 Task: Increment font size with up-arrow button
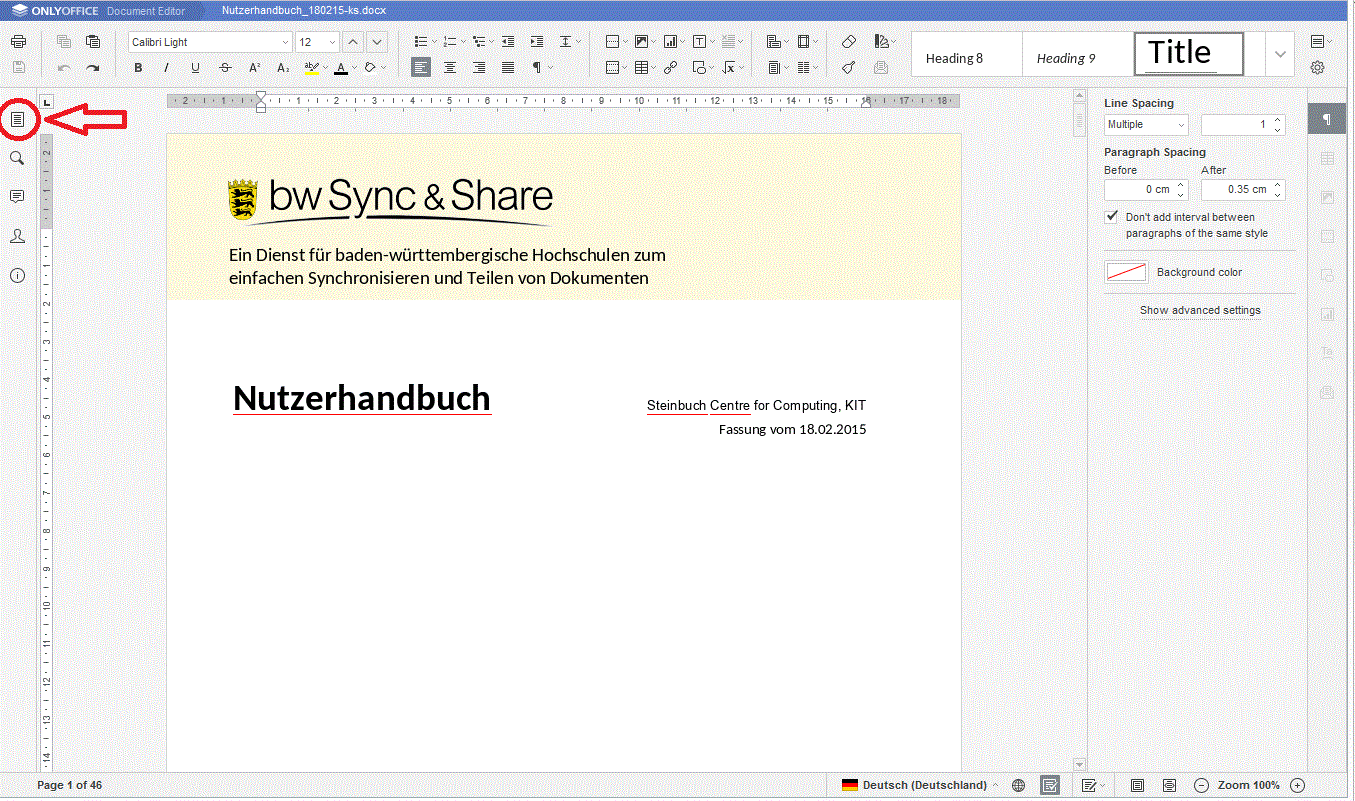coord(353,42)
